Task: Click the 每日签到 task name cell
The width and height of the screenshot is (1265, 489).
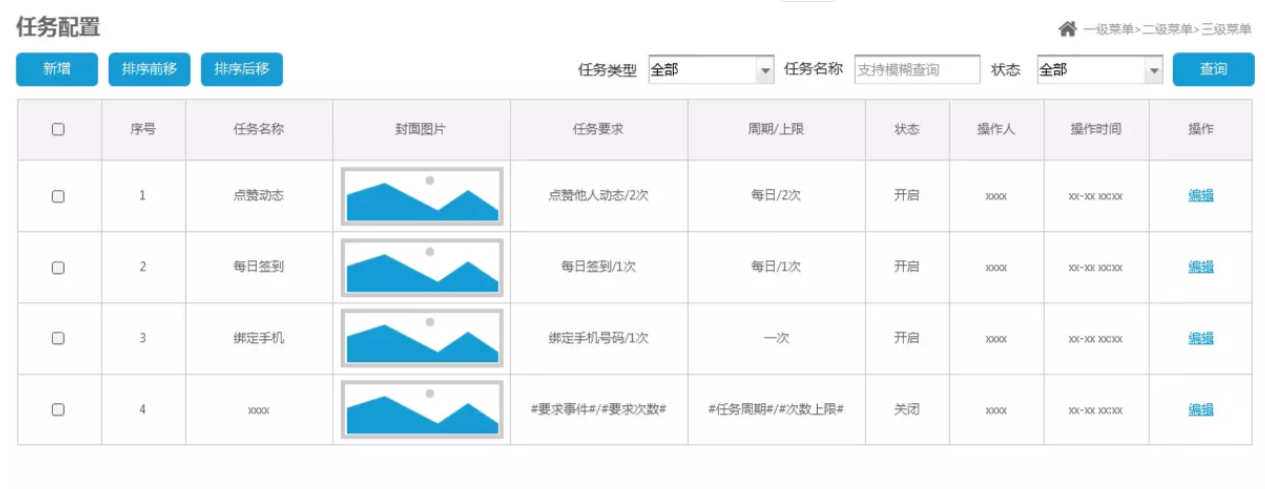Action: (259, 267)
